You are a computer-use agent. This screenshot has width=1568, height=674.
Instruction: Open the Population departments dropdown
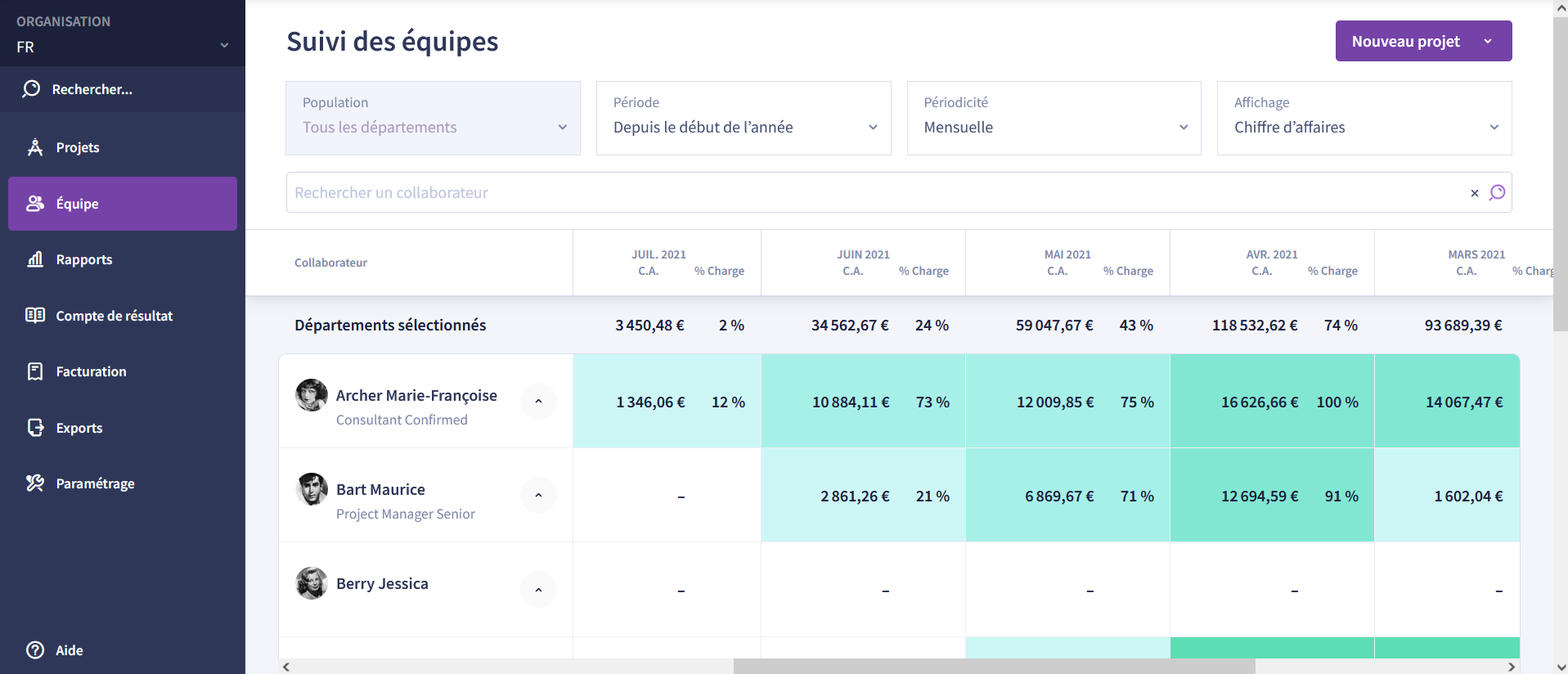(x=433, y=118)
